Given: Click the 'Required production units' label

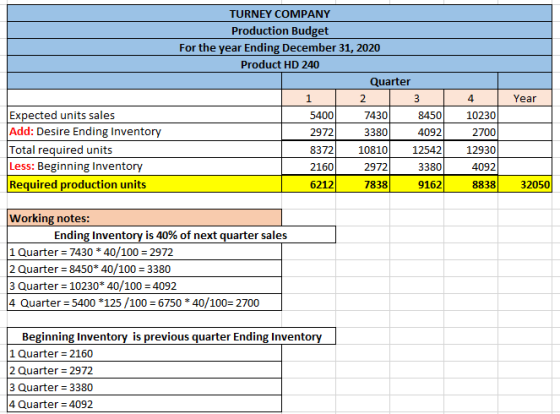Looking at the screenshot, I should point(144,184).
